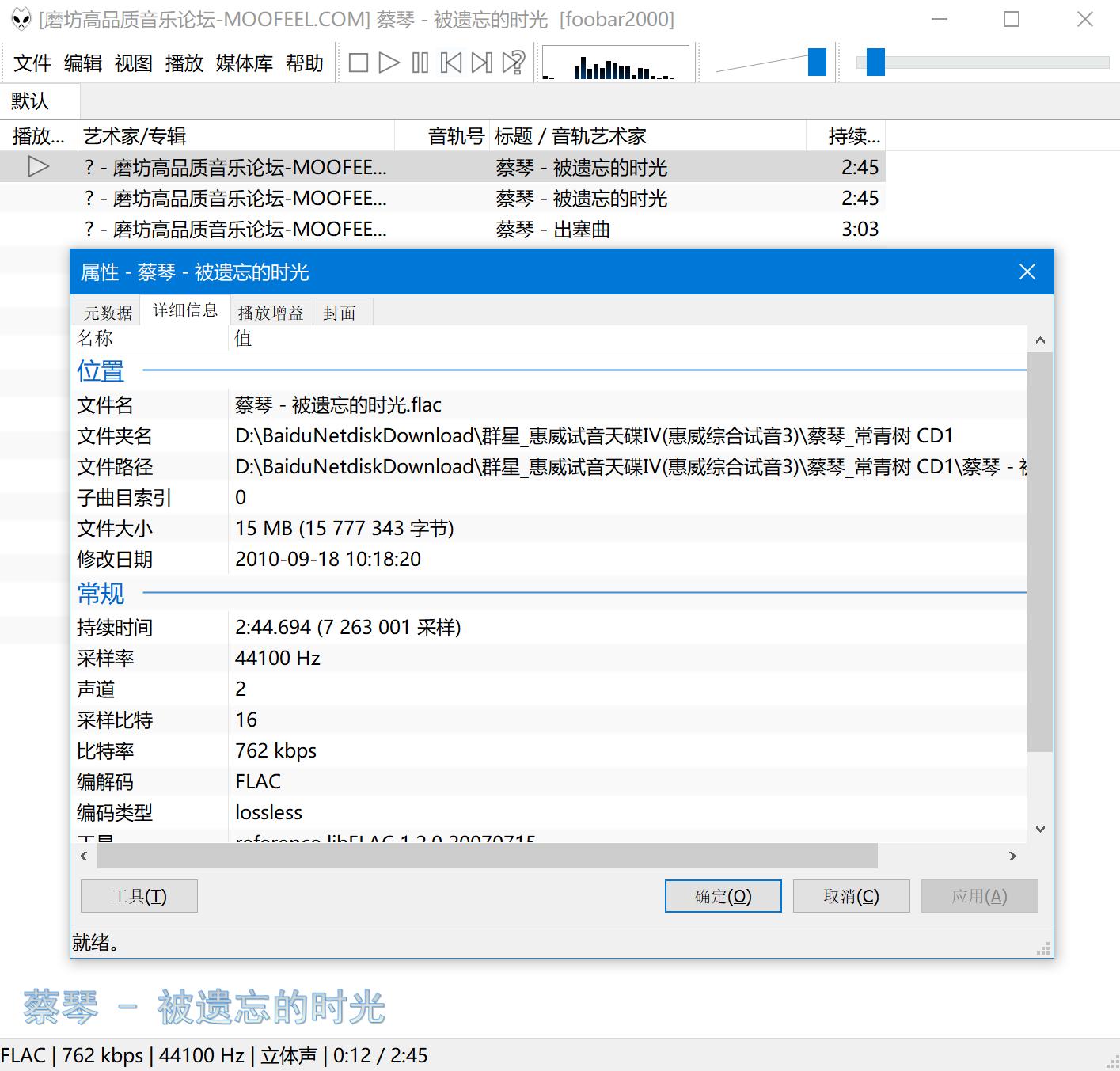Open the 工具(T) button menu
This screenshot has height=1071, width=1120.
(139, 896)
